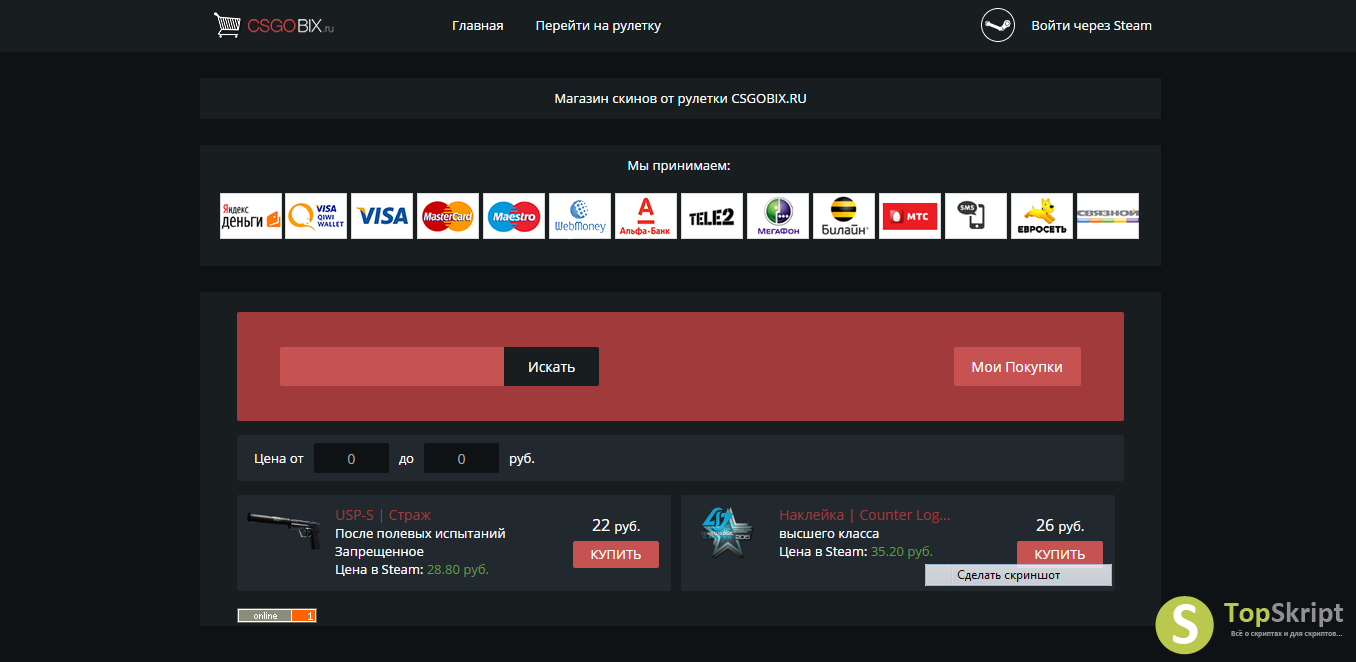Choose Сделать скриншот context menu entry
Viewport: 1356px width, 662px height.
(x=1018, y=575)
